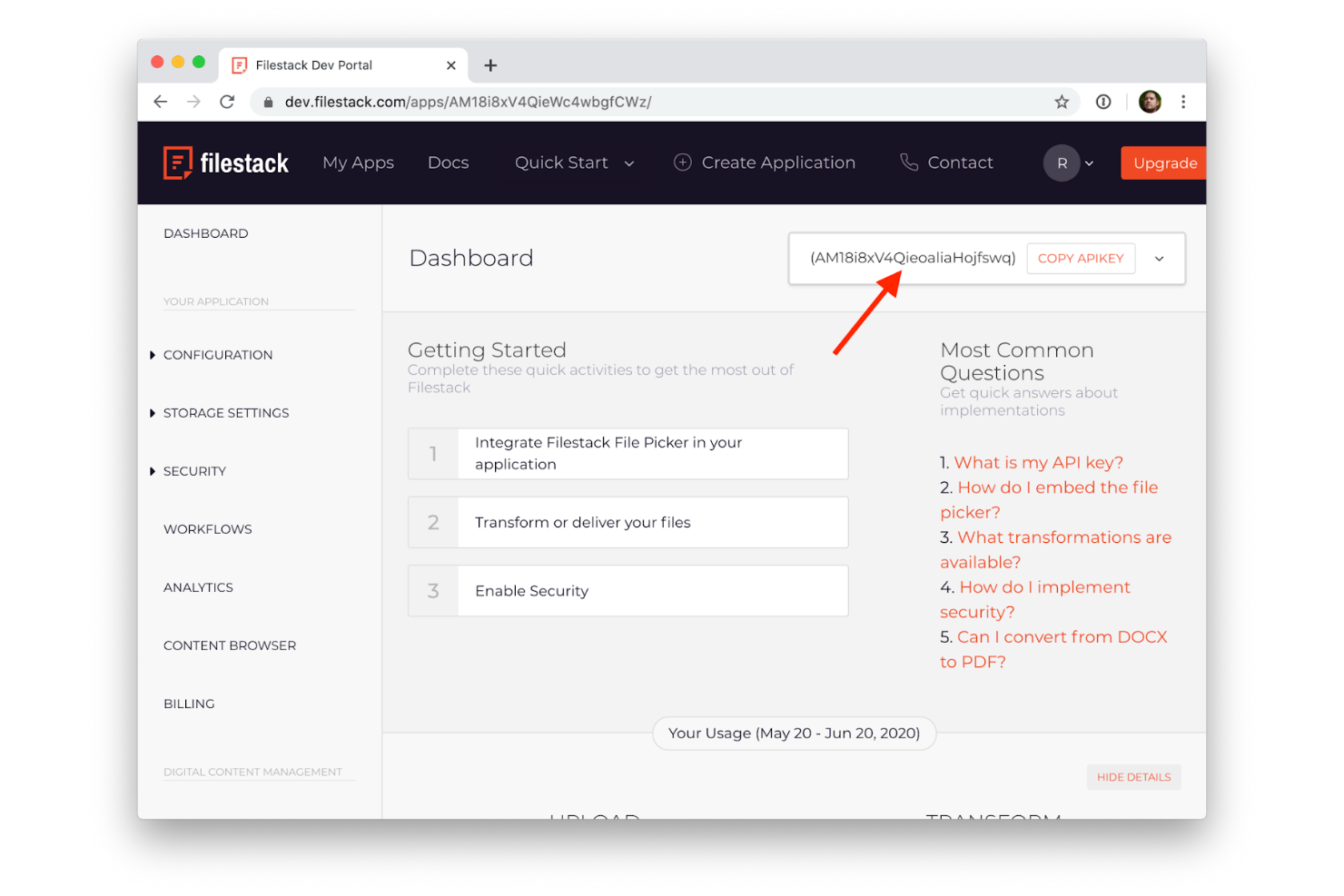Close the Filestack Dev Portal tab

pos(450,65)
